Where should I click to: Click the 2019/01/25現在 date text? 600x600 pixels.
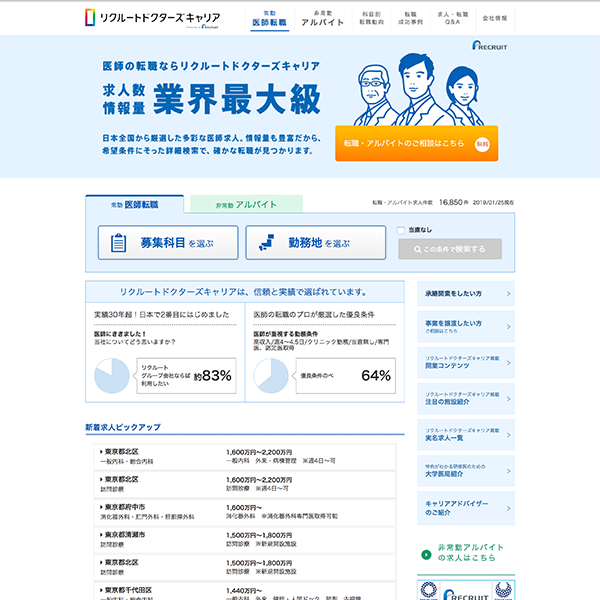point(493,202)
